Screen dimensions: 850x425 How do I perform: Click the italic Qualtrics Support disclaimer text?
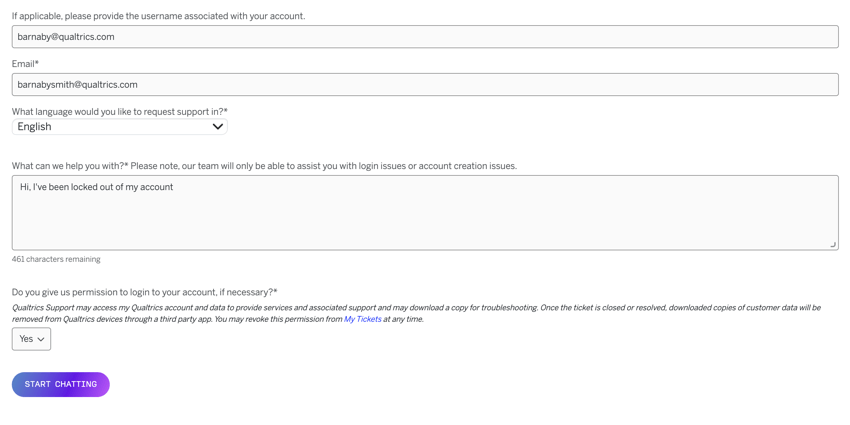(x=416, y=313)
